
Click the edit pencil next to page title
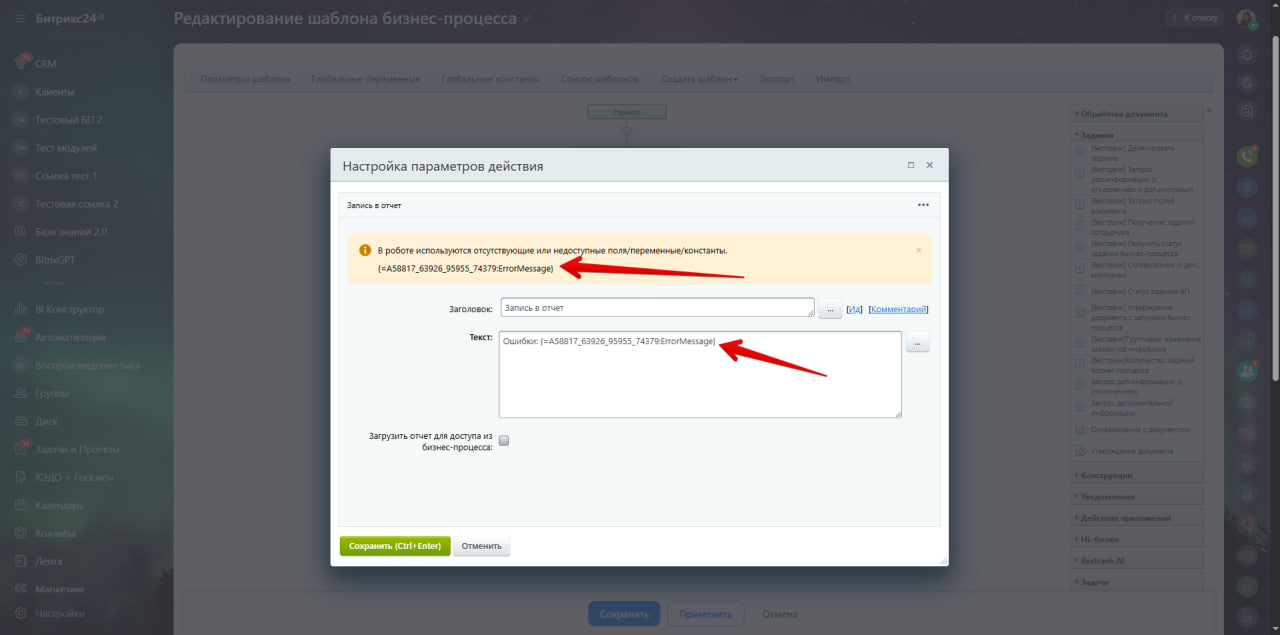tap(527, 19)
